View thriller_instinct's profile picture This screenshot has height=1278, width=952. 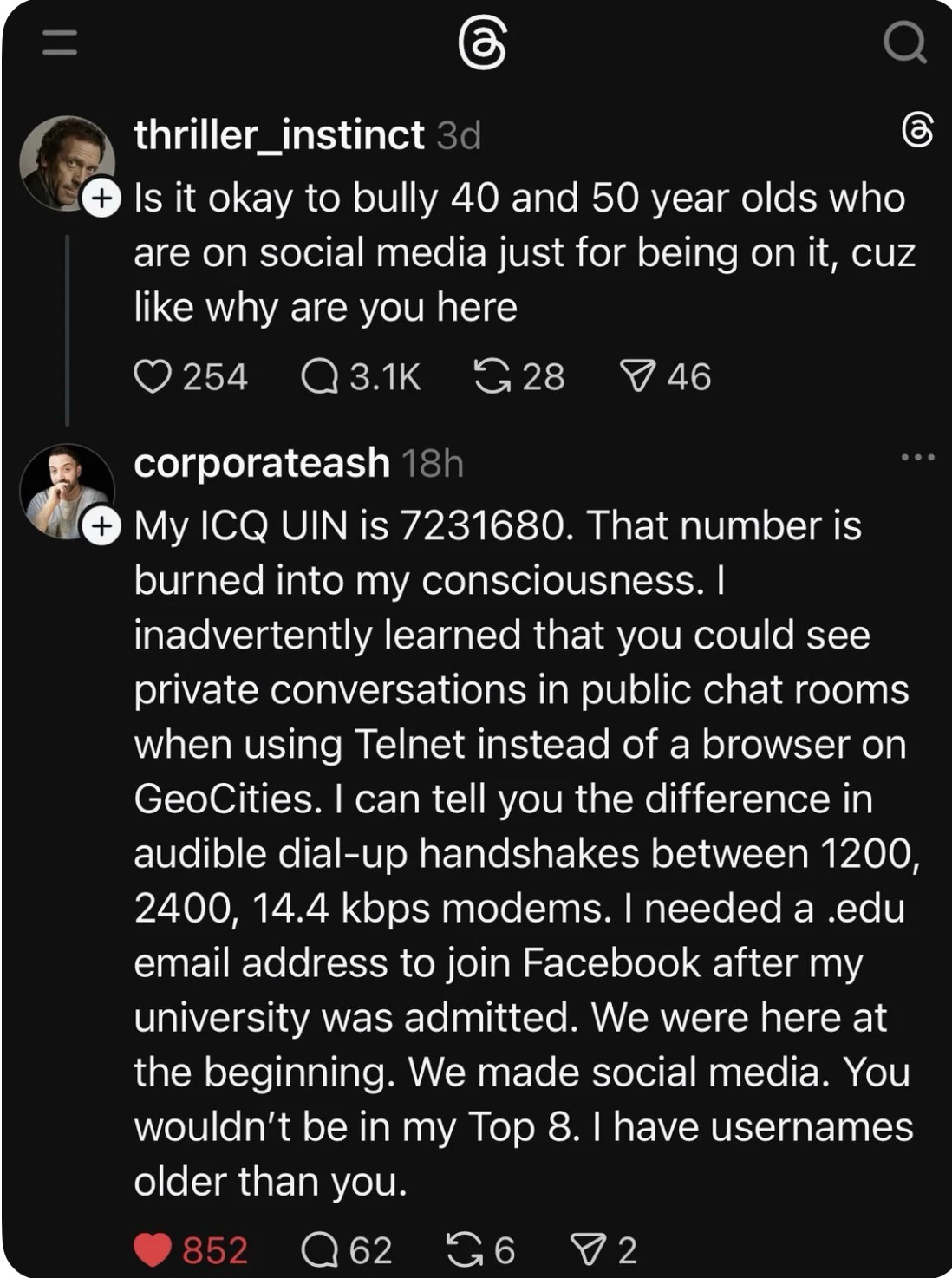click(x=63, y=160)
